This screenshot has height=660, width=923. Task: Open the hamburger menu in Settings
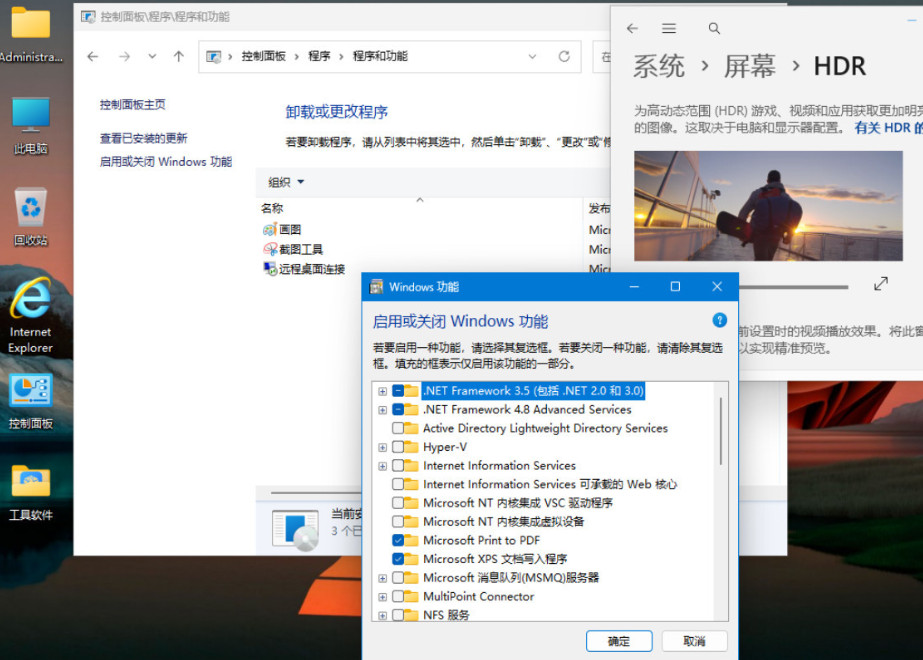669,29
